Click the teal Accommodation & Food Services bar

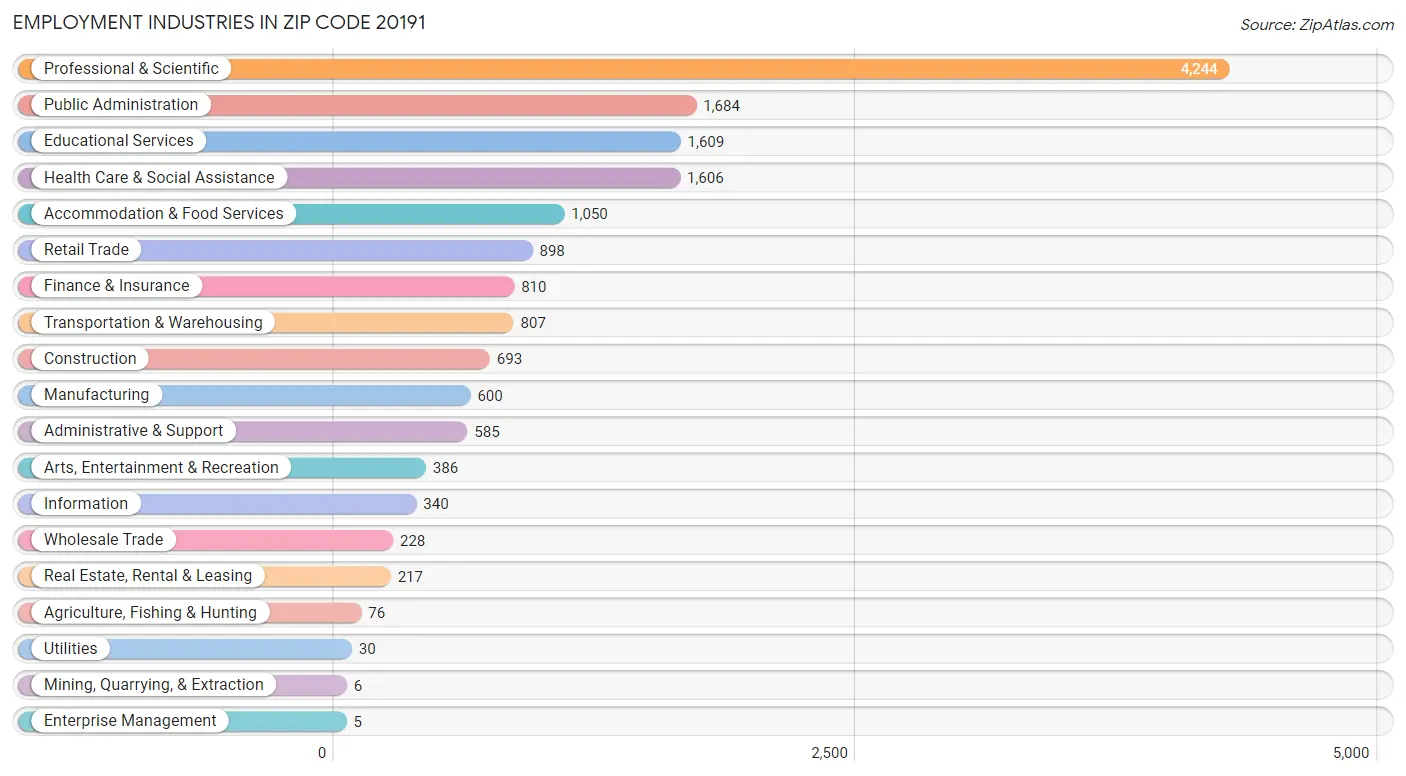pos(291,214)
